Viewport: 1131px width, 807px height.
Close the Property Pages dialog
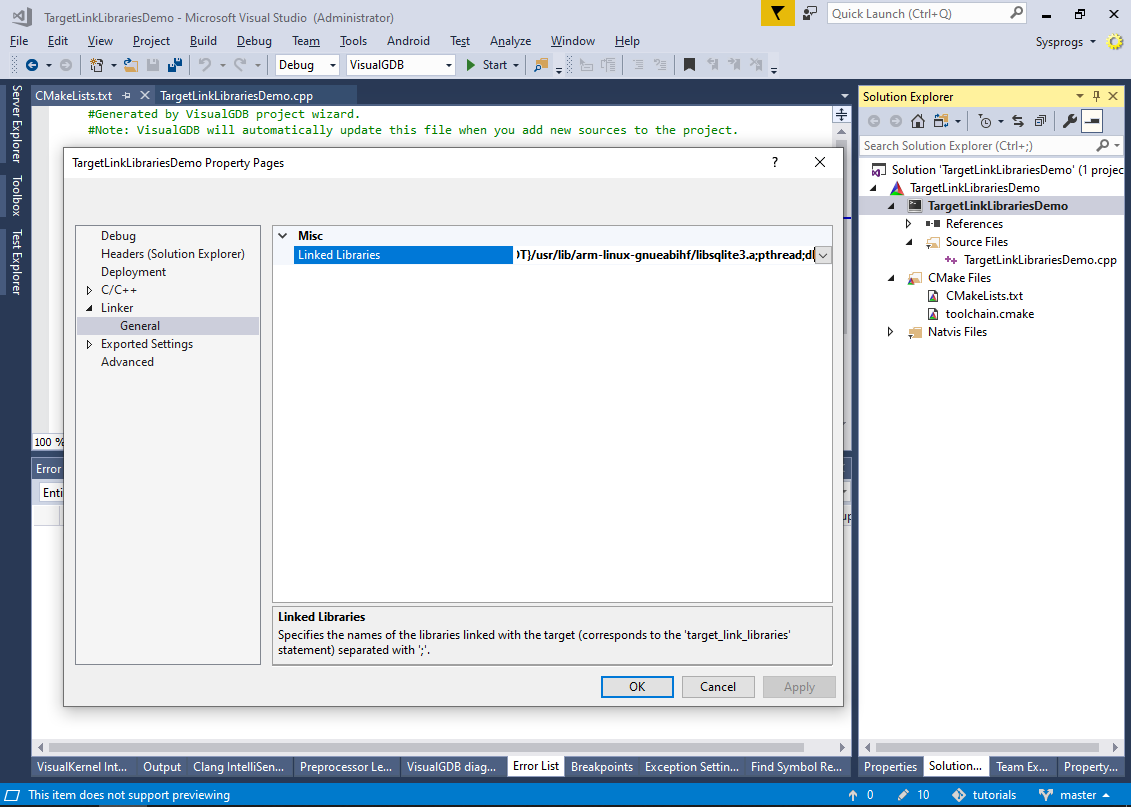(820, 162)
